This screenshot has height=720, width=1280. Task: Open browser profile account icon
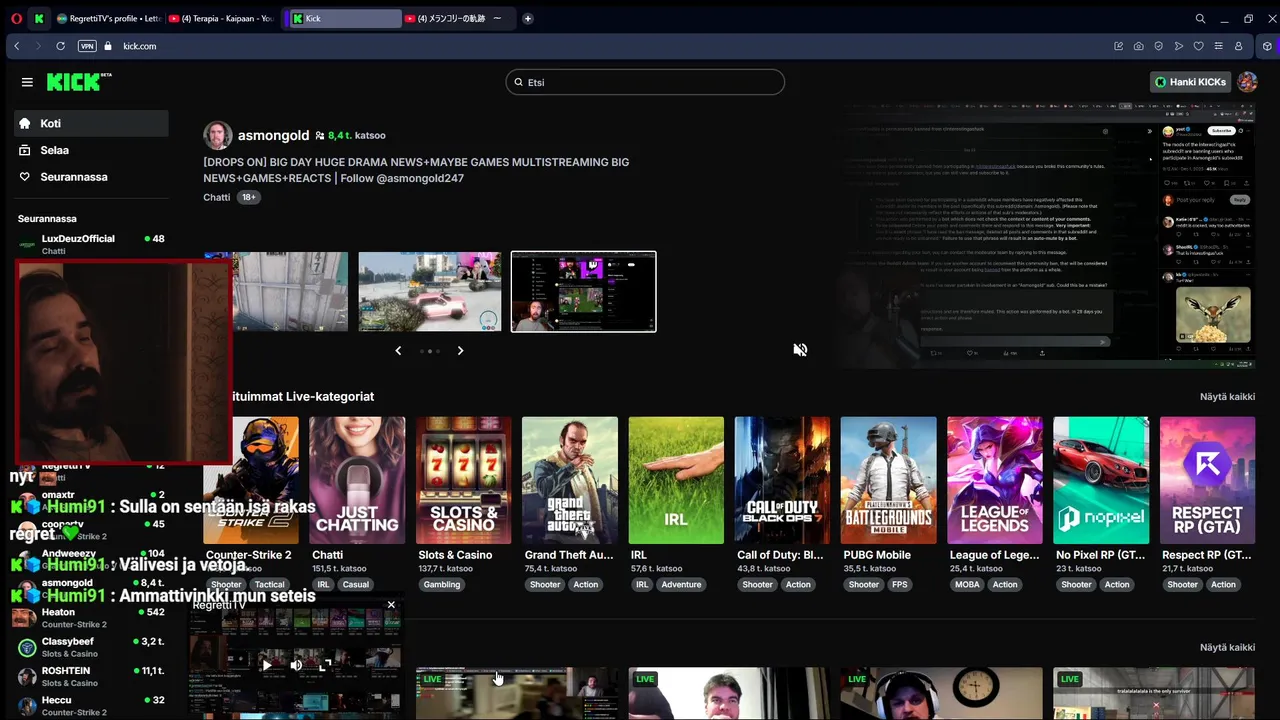coord(1238,46)
